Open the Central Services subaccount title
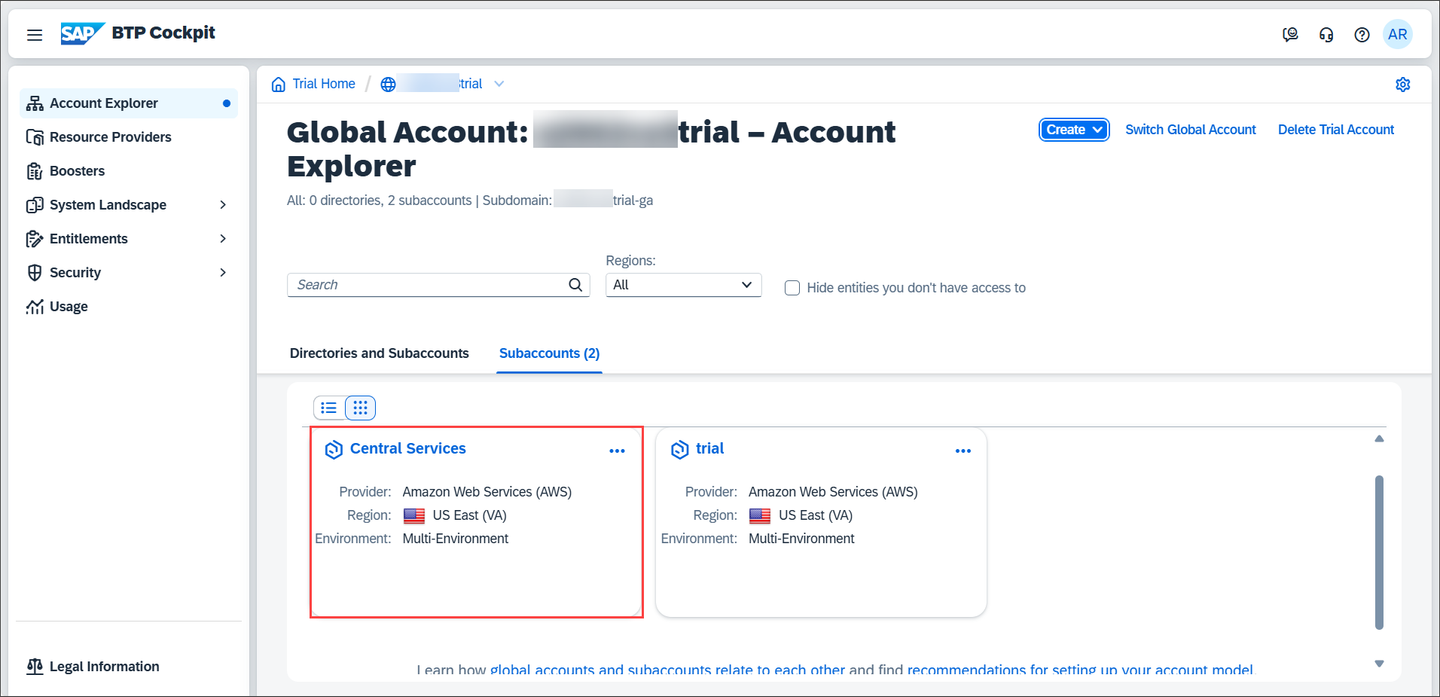Screen dimensions: 1440x697 pos(408,449)
